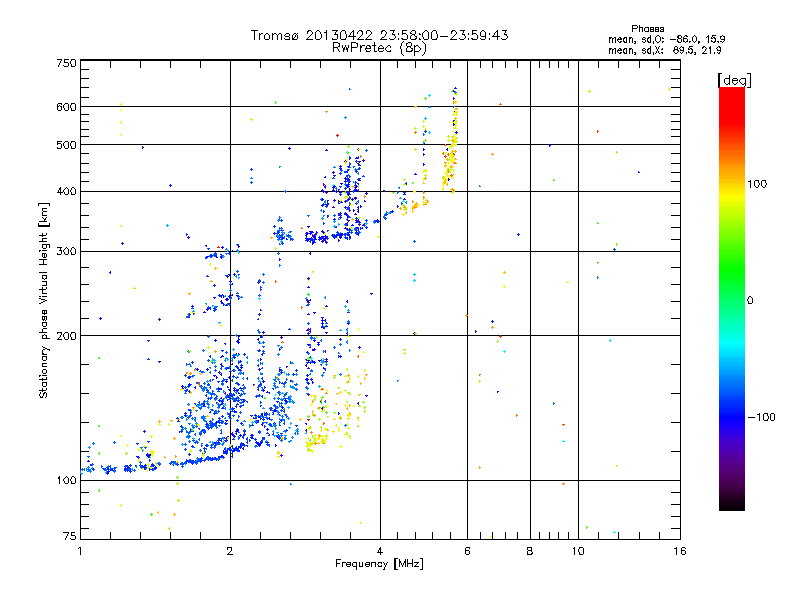Click the 'Phases' header text
This screenshot has width=800, height=600.
647,29
